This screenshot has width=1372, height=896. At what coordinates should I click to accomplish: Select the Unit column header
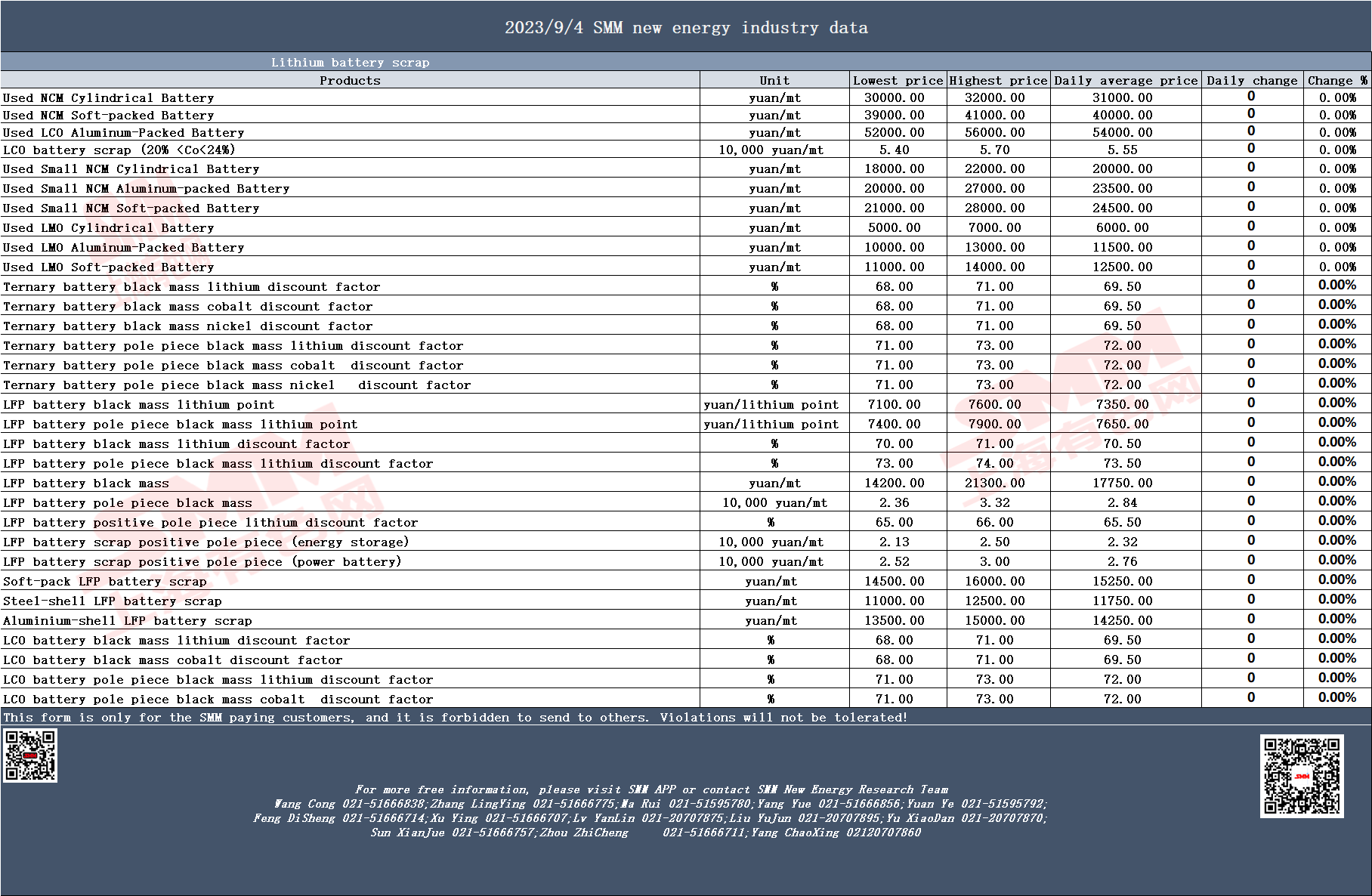(x=774, y=80)
